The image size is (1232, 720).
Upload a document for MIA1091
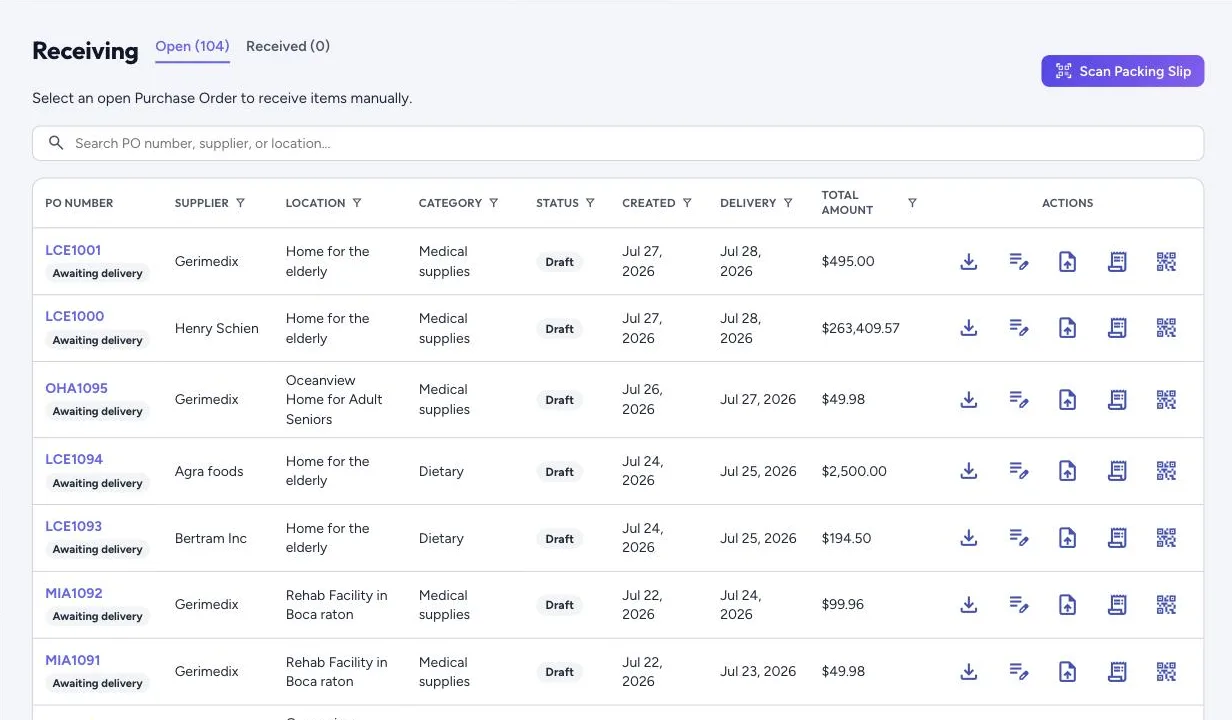pyautogui.click(x=1067, y=672)
